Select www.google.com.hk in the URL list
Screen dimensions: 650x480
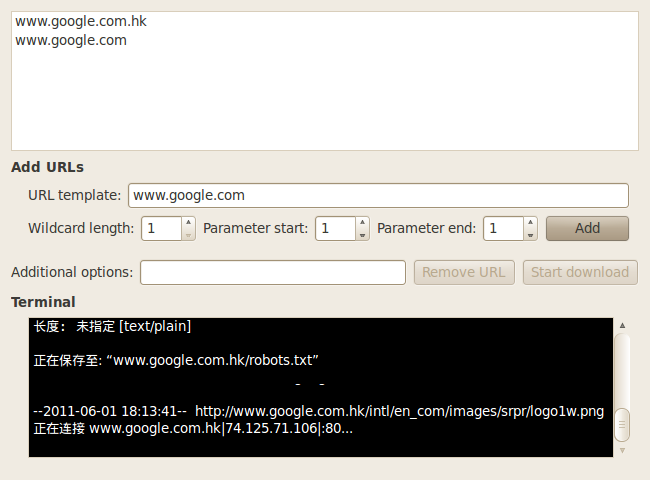[x=325, y=21]
